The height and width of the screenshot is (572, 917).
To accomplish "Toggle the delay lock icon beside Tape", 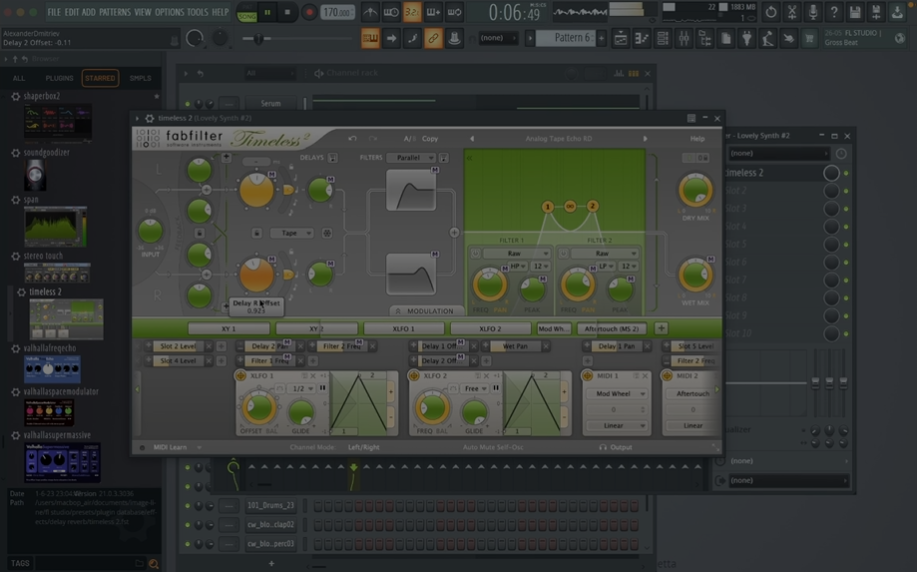I will (x=257, y=233).
